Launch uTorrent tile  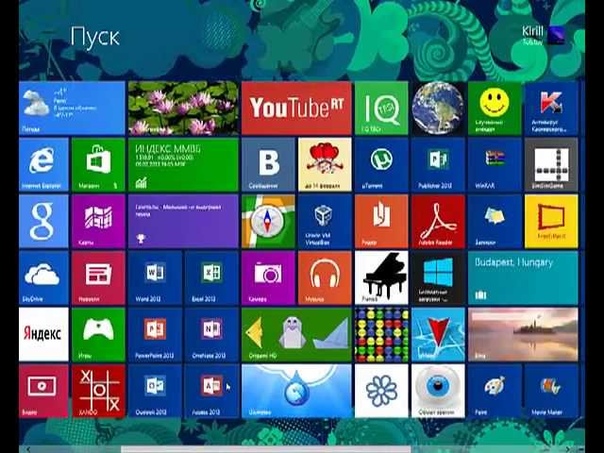[x=381, y=164]
